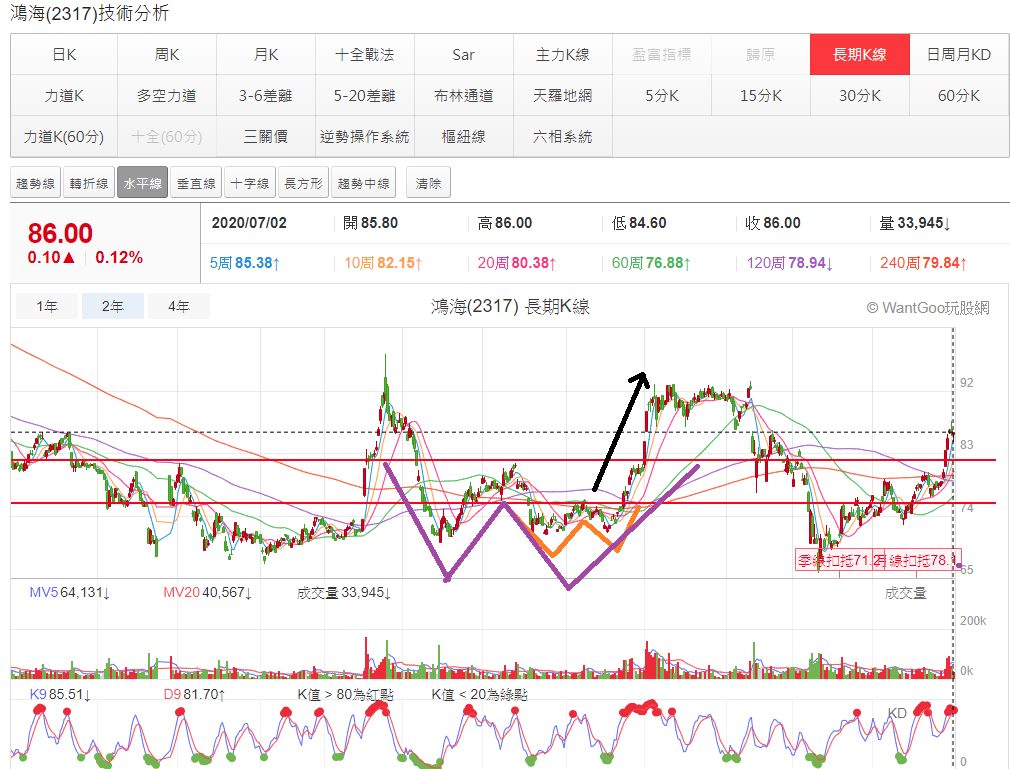Open the 周K chart tab
1010x769 pixels.
pyautogui.click(x=167, y=55)
